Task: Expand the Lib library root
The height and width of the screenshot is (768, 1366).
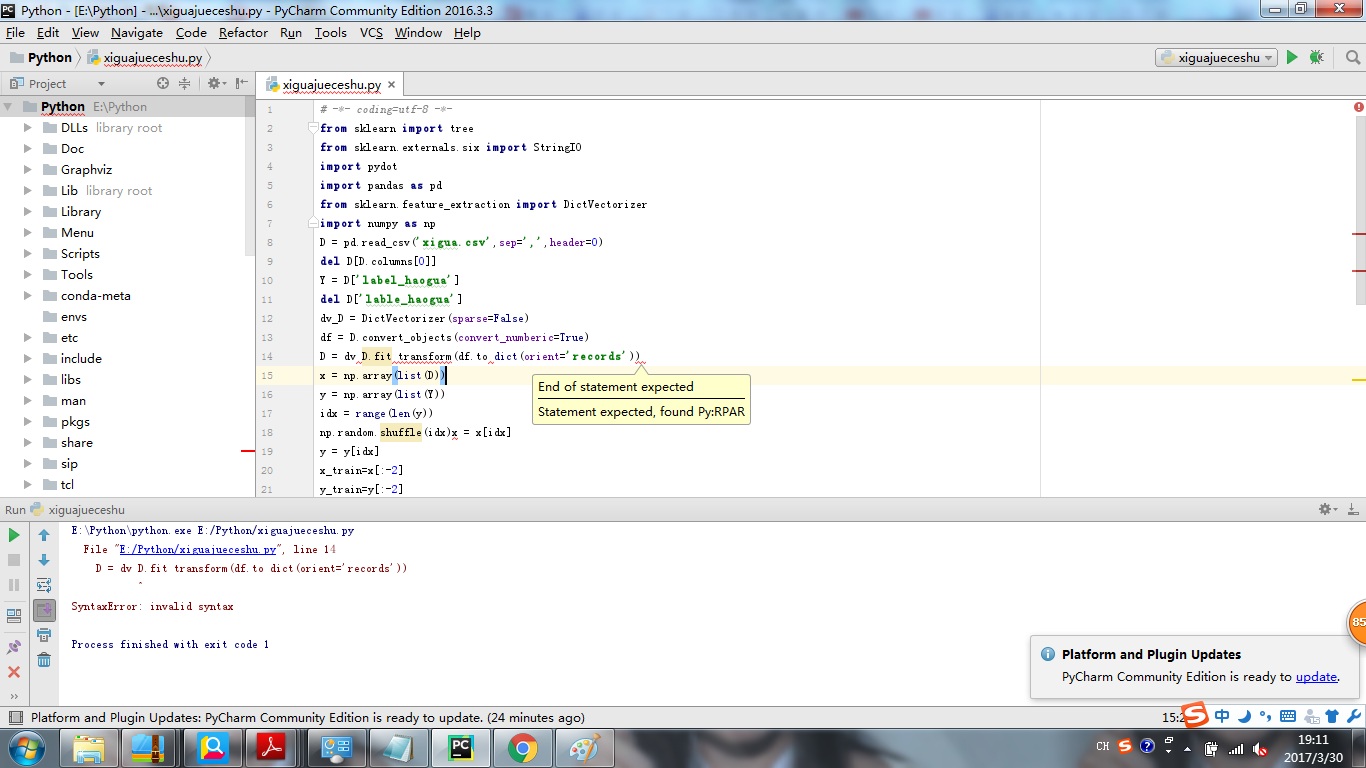Action: tap(29, 190)
